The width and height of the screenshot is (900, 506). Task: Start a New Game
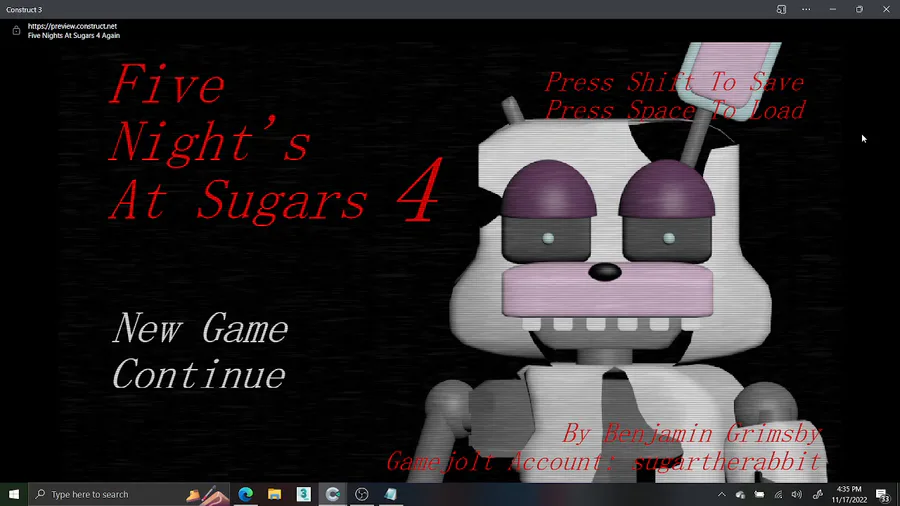[x=200, y=329]
